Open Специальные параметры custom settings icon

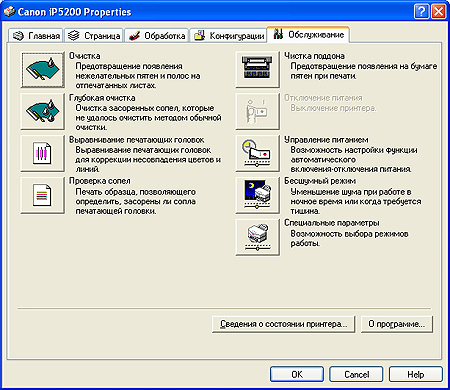click(x=257, y=237)
